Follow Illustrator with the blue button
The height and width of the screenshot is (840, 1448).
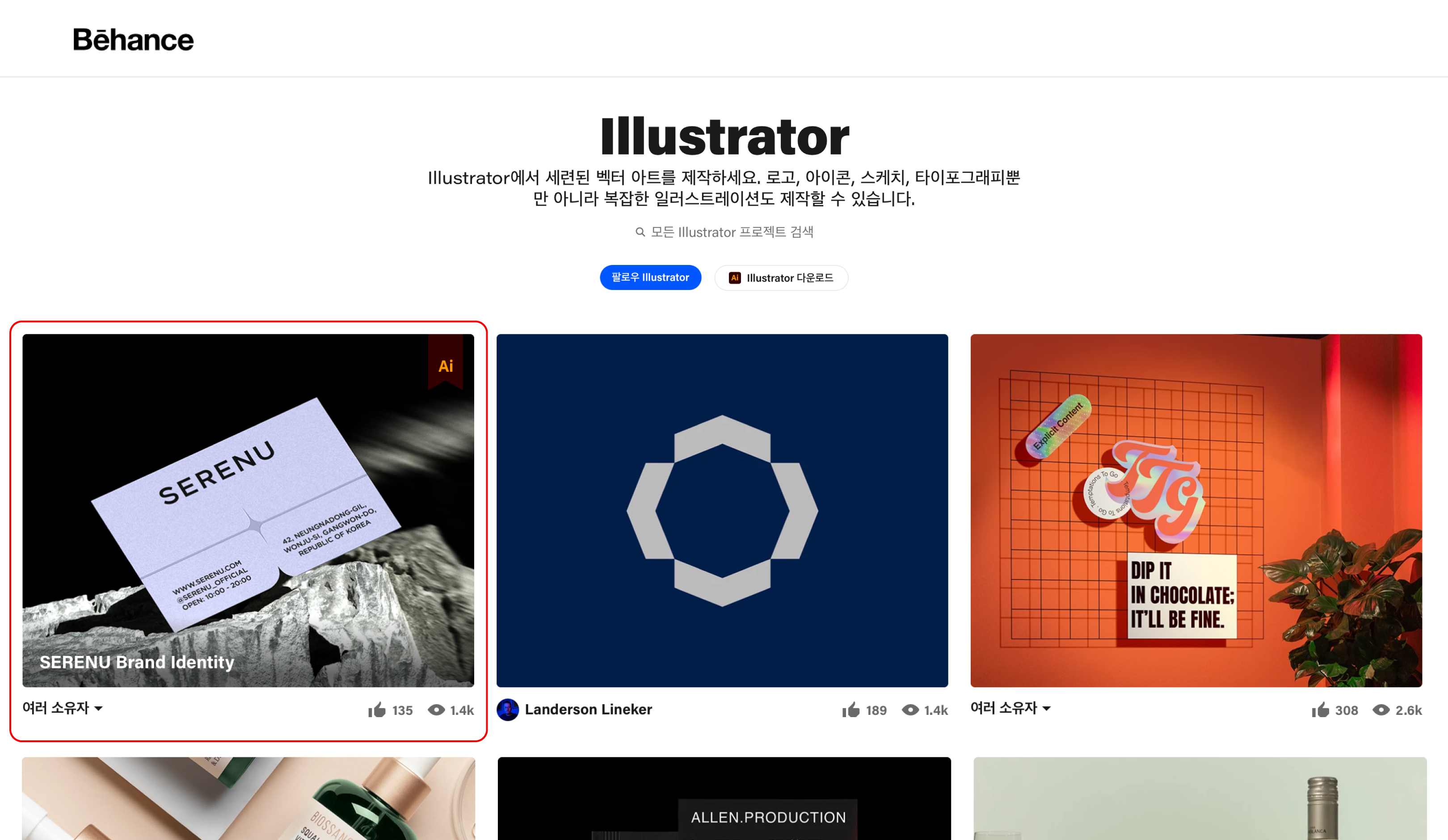[650, 277]
